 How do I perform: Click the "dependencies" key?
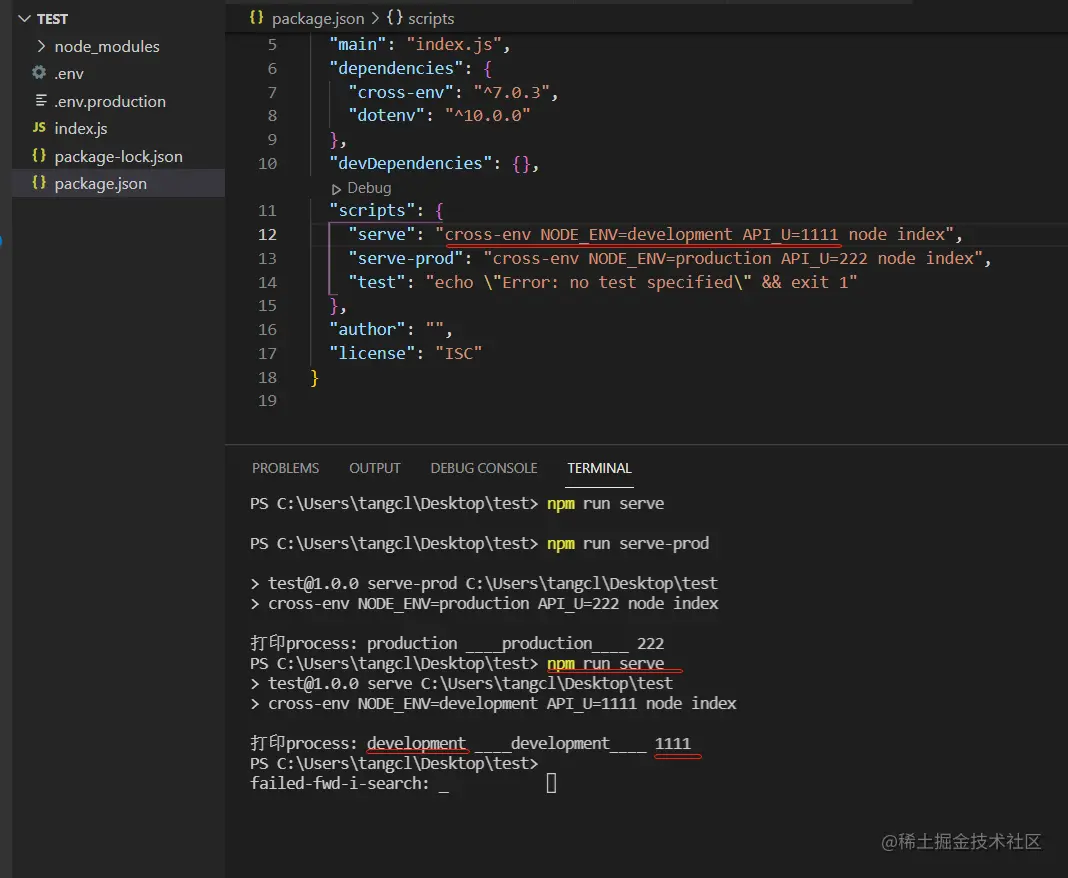pos(396,69)
